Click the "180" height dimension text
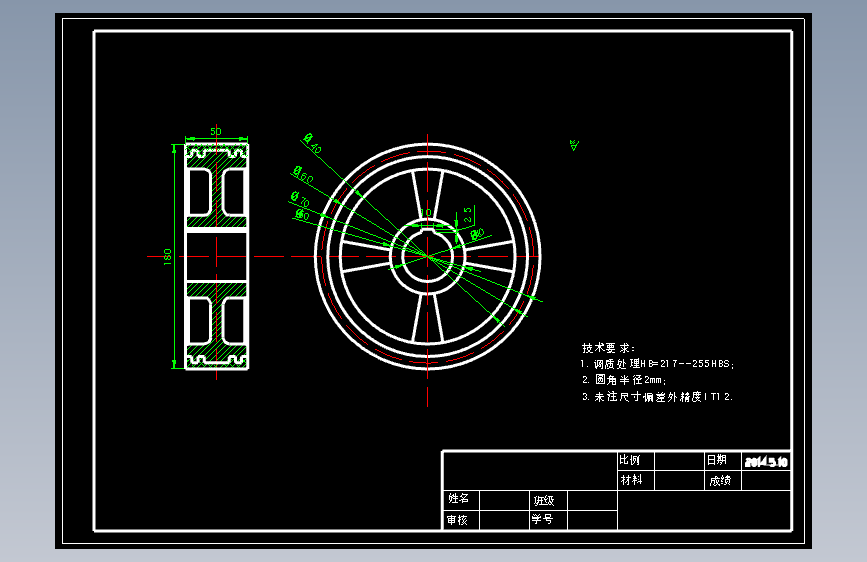This screenshot has height=562, width=867. pos(168,257)
